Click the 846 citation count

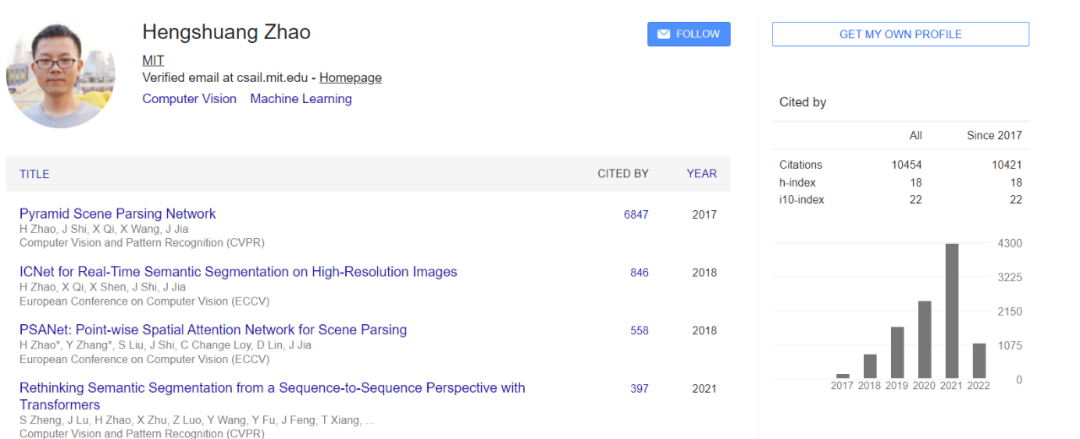[x=639, y=272]
